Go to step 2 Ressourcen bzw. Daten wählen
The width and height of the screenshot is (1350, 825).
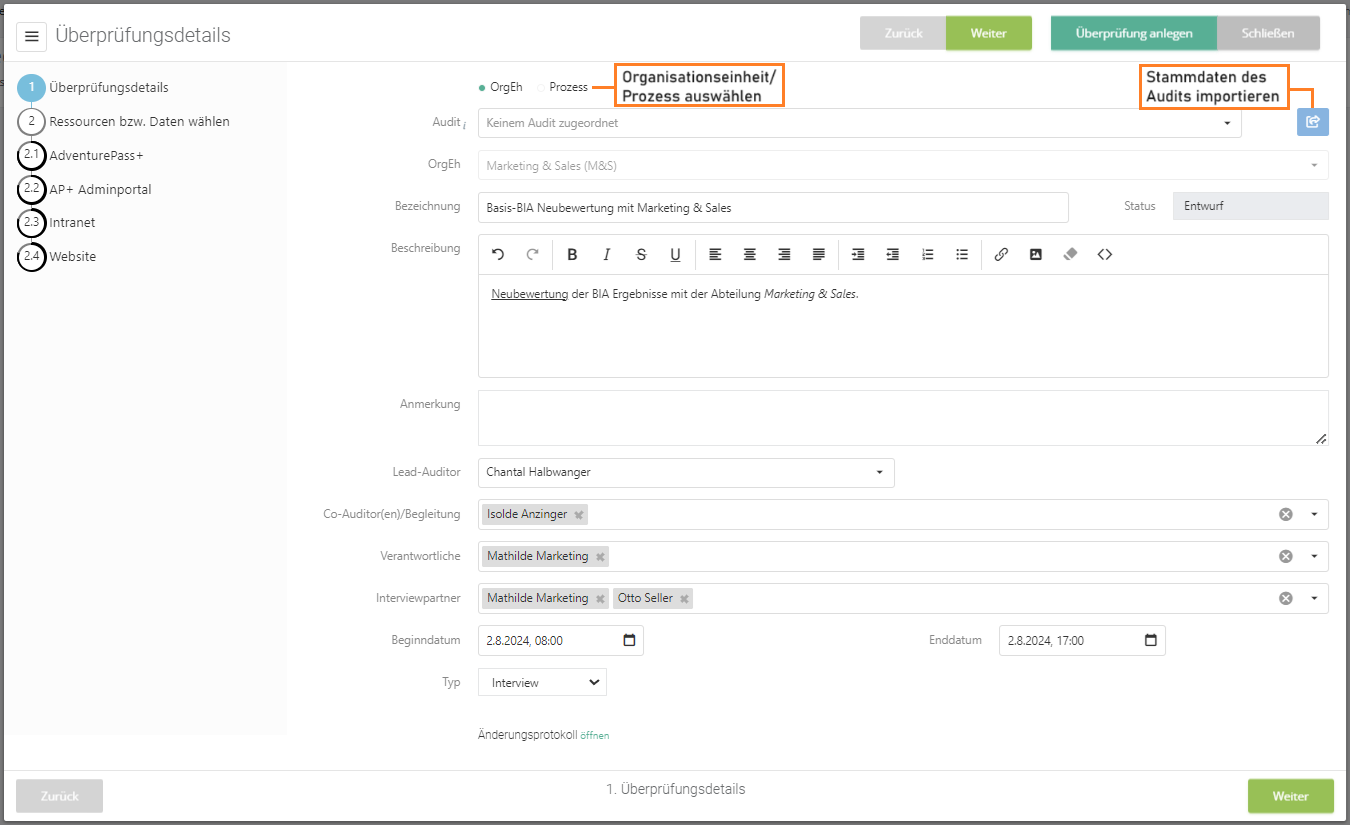point(139,122)
